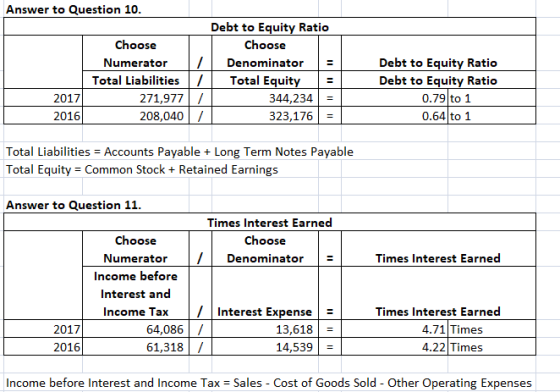
Task: Select 'Income before Interest and Income Tax' header cell
Action: [x=136, y=293]
